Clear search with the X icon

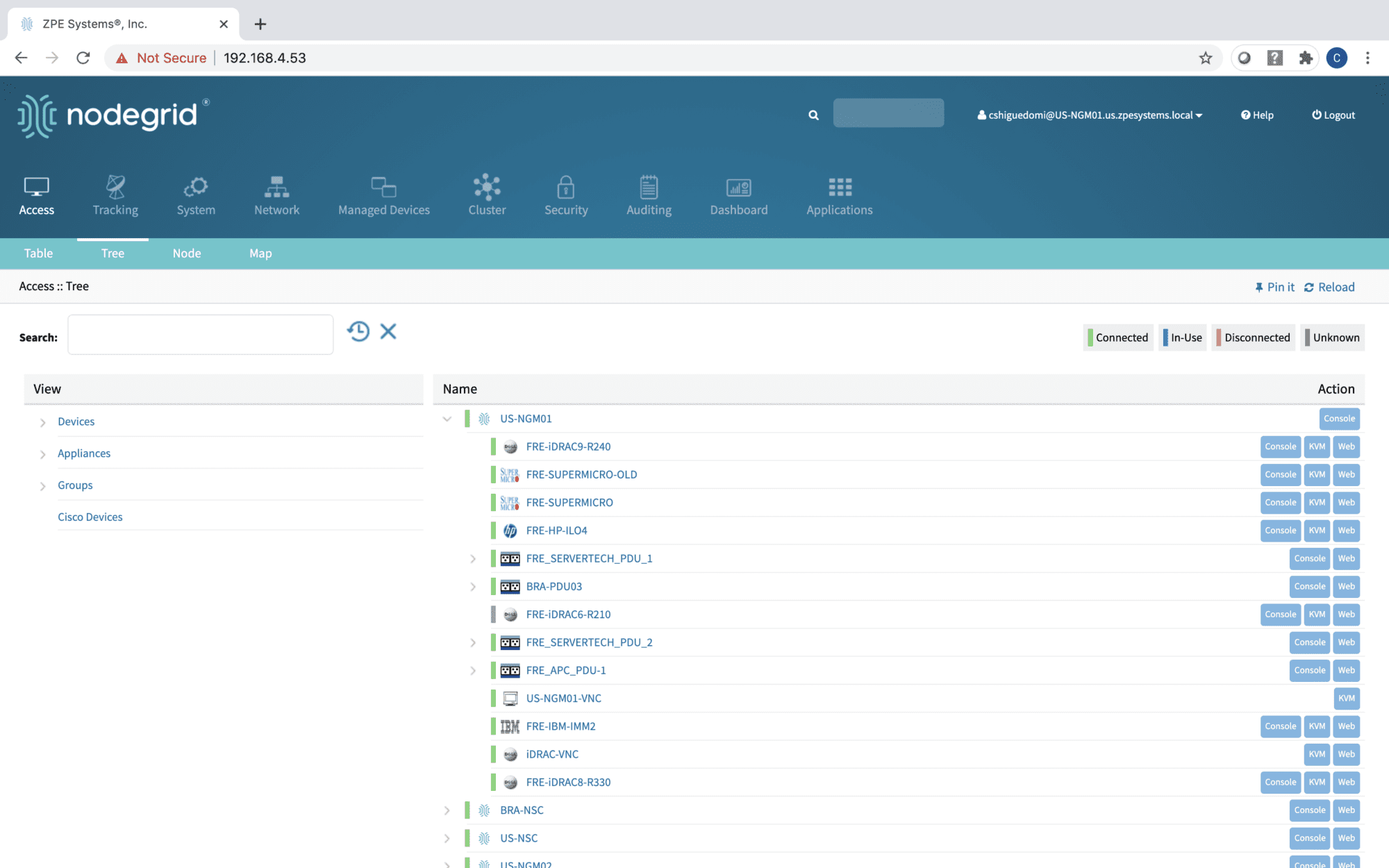click(x=388, y=331)
